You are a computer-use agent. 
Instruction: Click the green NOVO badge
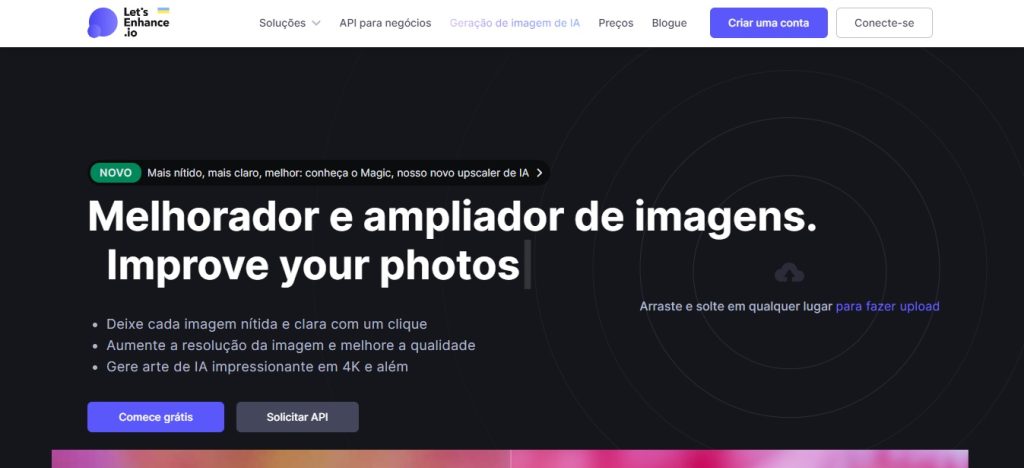pyautogui.click(x=116, y=173)
